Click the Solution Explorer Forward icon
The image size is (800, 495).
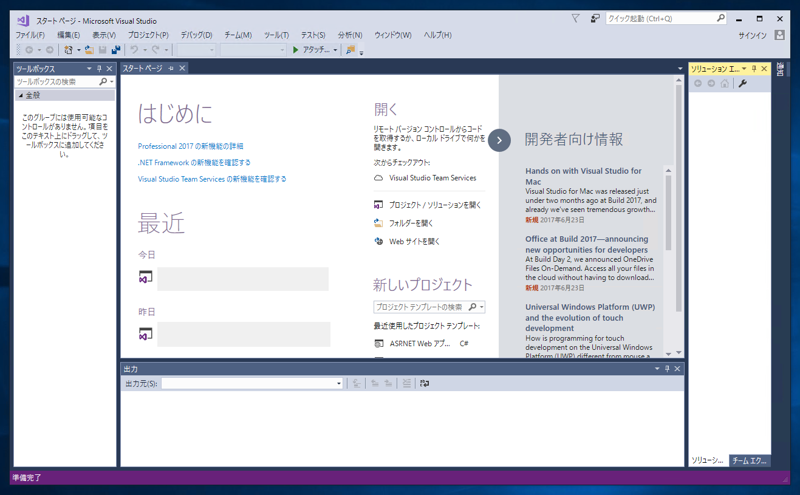pyautogui.click(x=711, y=83)
